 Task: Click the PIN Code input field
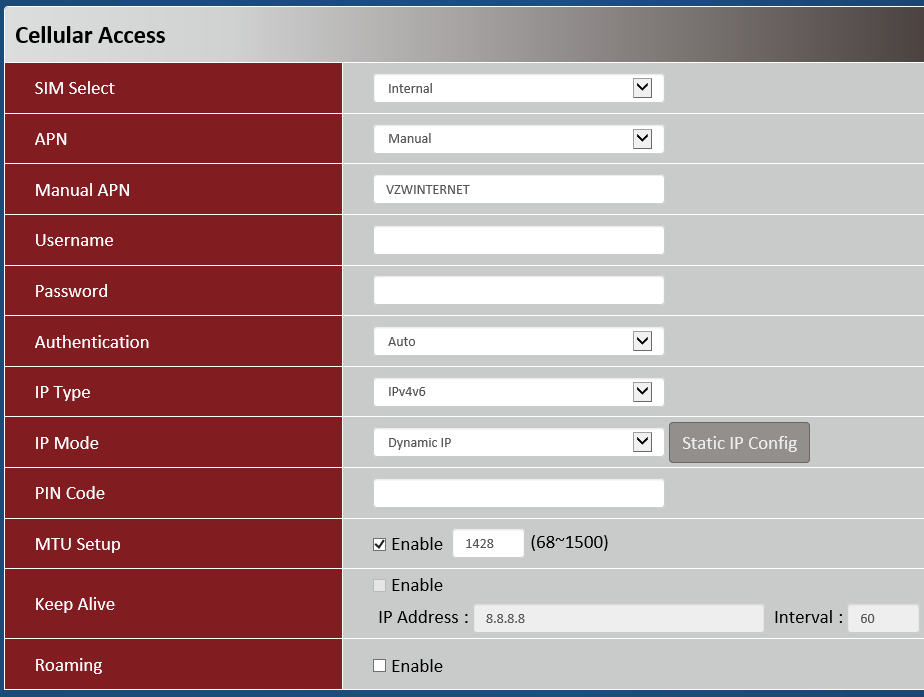518,493
